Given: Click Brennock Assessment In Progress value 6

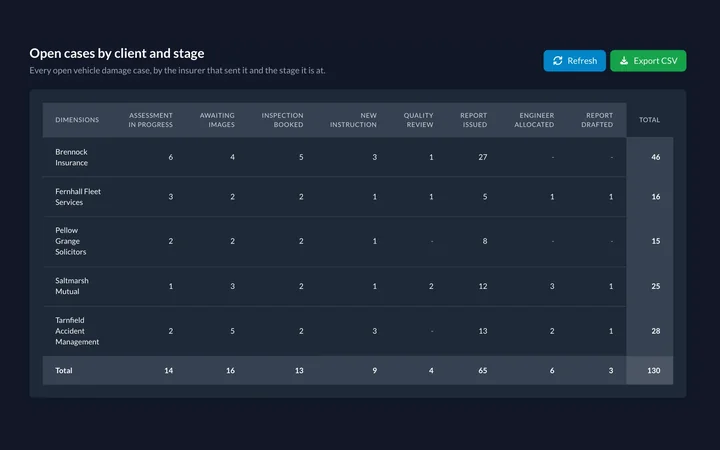Looking at the screenshot, I should tap(171, 157).
